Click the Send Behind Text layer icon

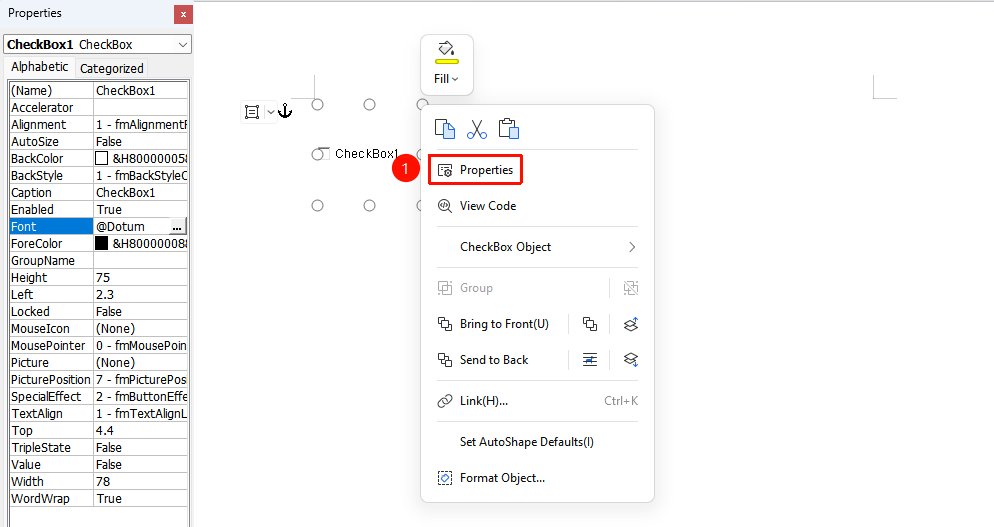pos(631,360)
